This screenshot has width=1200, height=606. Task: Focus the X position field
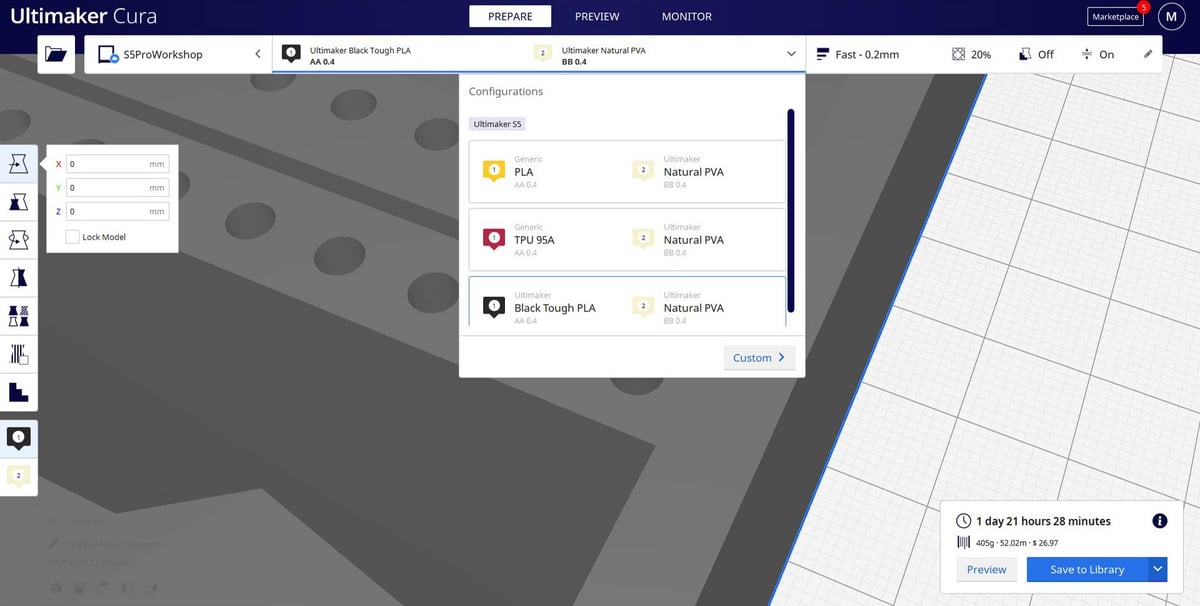[117, 164]
